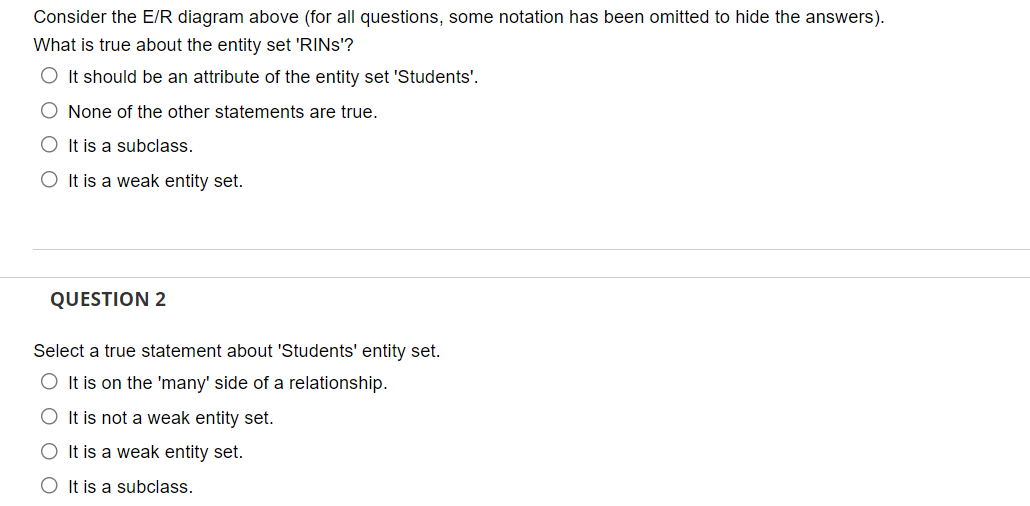
Task: Select Question 2 radio 'It is a weak entity set'
Action: point(49,451)
